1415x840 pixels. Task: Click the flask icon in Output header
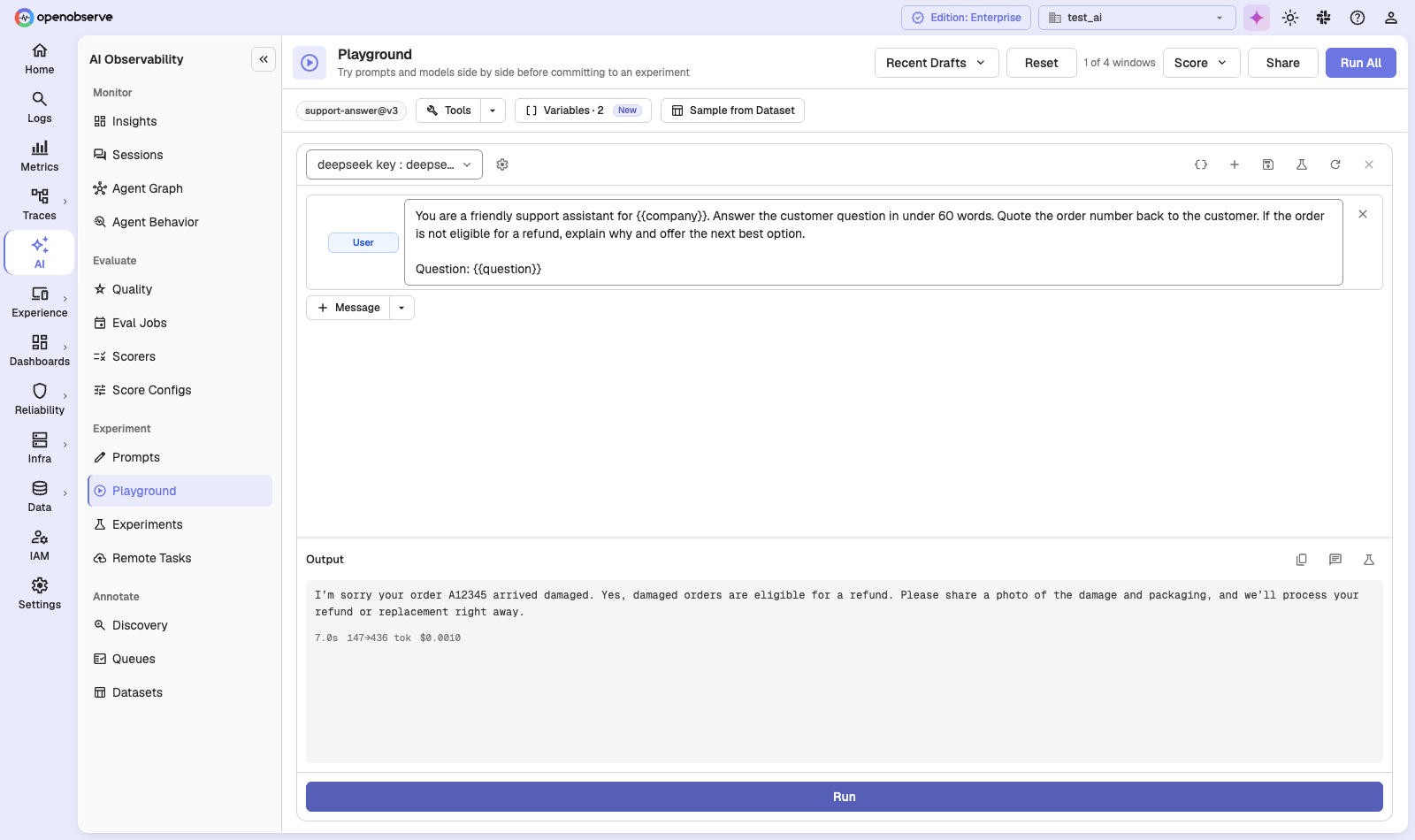click(x=1369, y=560)
